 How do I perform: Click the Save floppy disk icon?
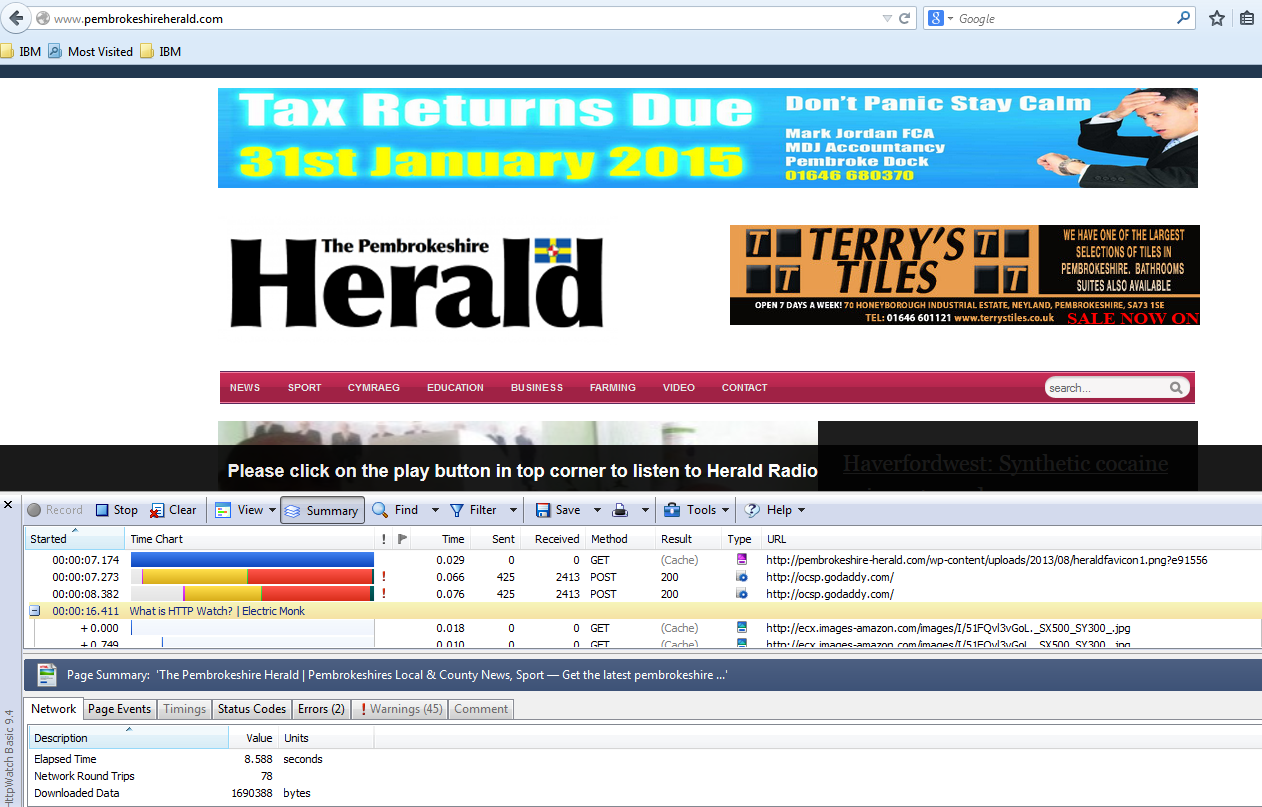[x=543, y=510]
